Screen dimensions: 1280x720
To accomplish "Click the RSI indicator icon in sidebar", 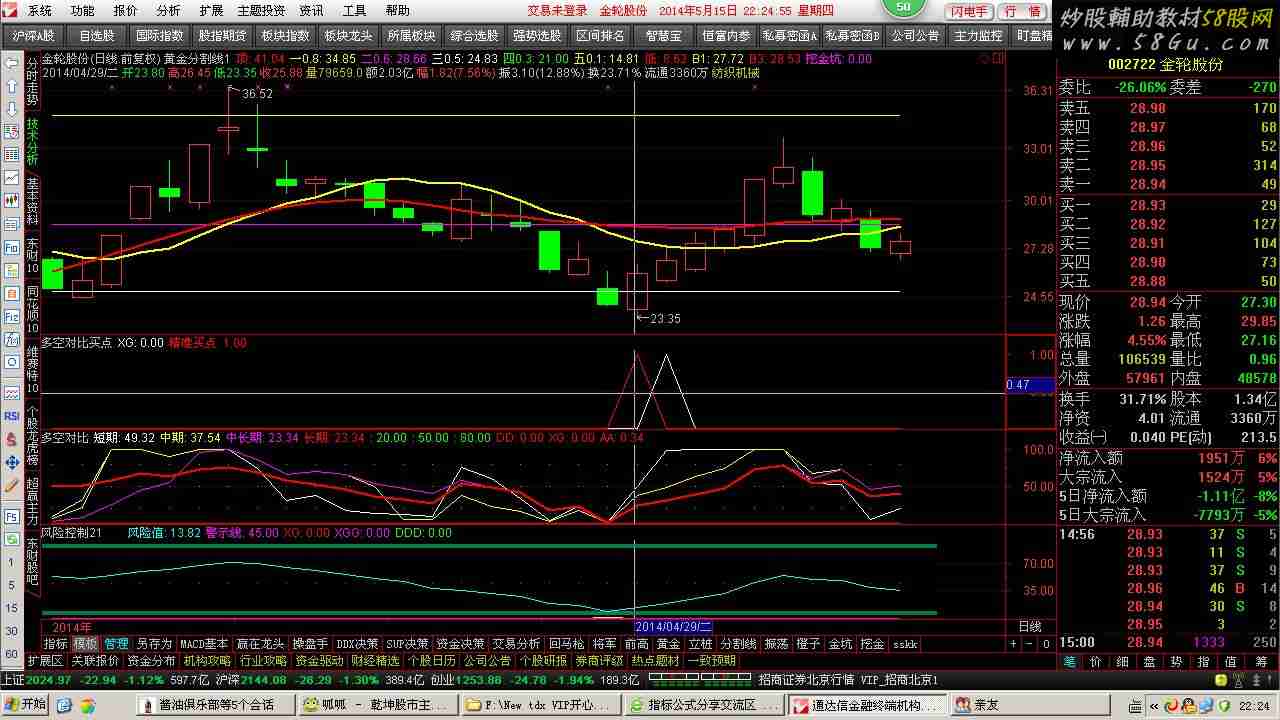I will 11,416.
